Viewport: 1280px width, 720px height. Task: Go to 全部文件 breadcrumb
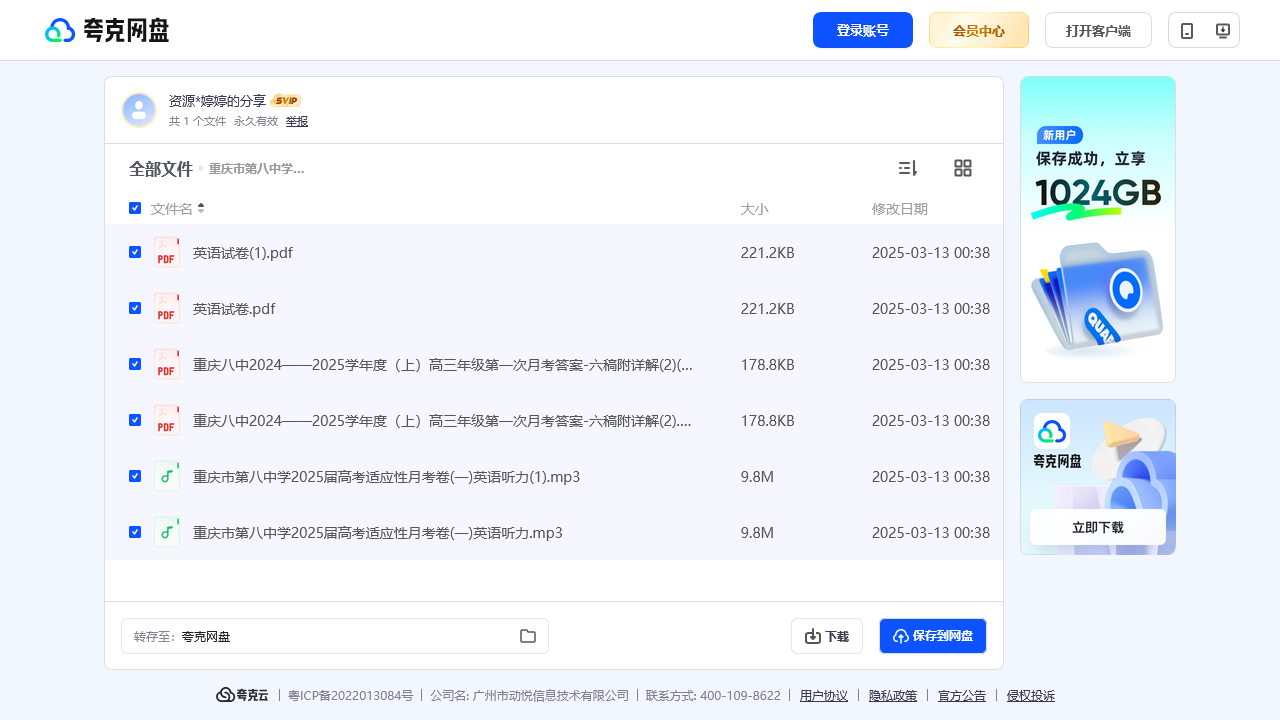tap(161, 169)
